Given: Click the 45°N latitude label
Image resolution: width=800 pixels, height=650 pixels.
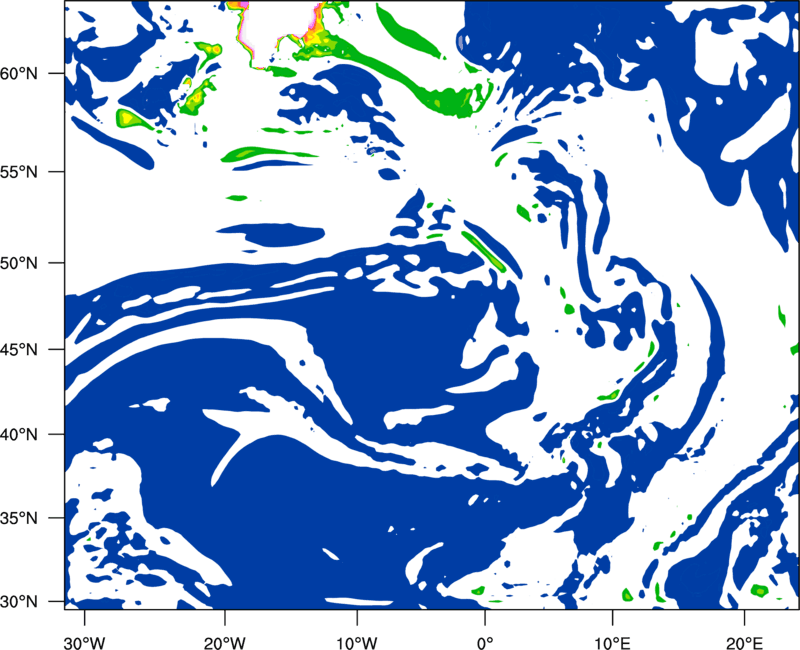Looking at the screenshot, I should (19, 349).
